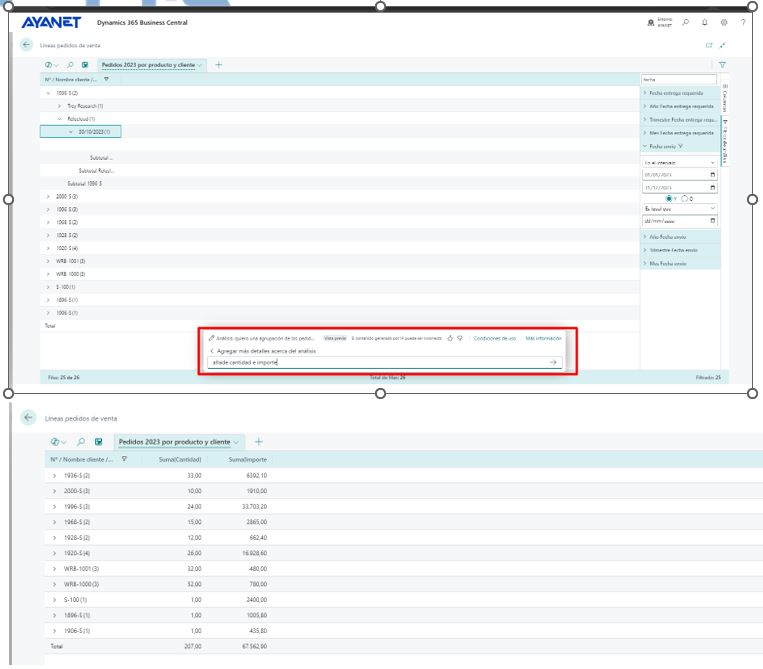763x669 pixels.
Task: Expand 'Año Fecha entrega requerida' field section
Action: tap(680, 105)
